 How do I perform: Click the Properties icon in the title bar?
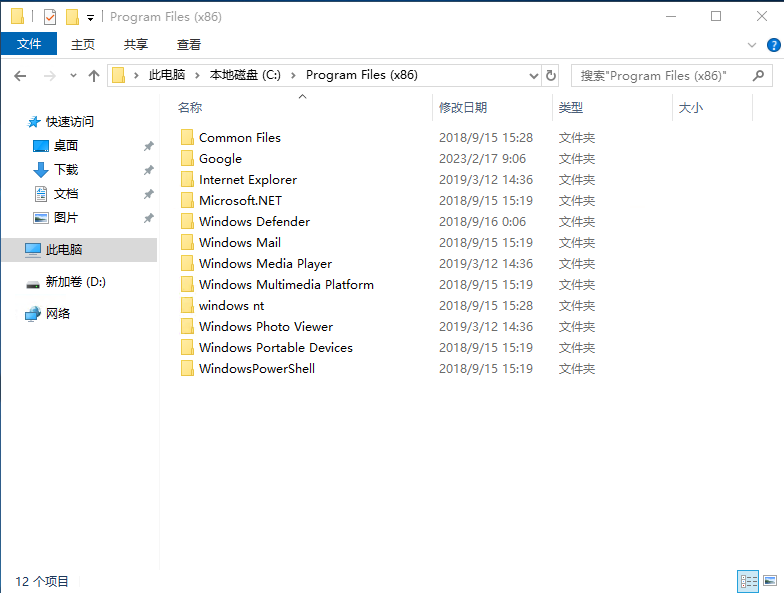(50, 17)
